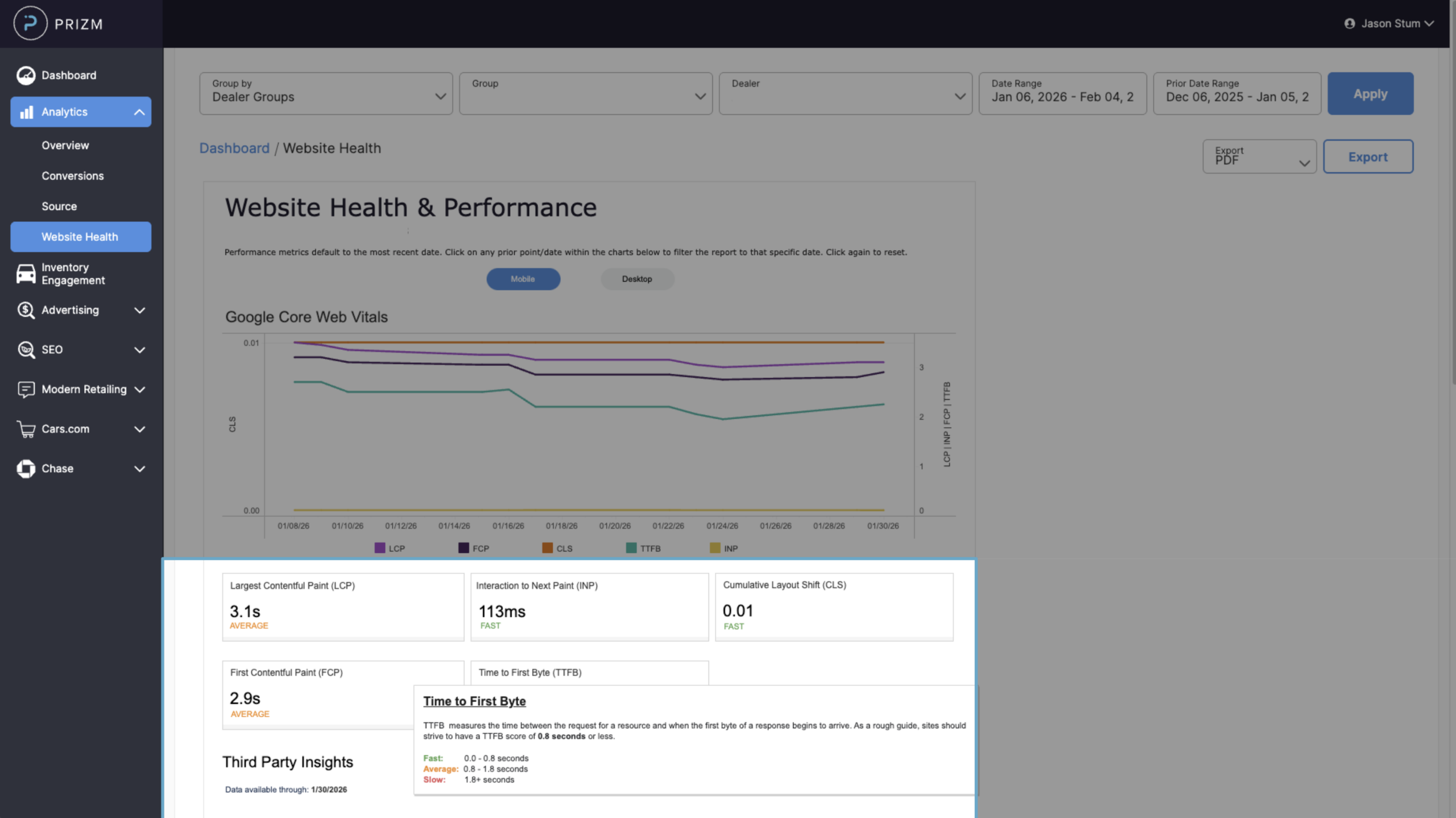Click the Third Party Insights heading
Screen dimensions: 1456x818
tap(288, 762)
